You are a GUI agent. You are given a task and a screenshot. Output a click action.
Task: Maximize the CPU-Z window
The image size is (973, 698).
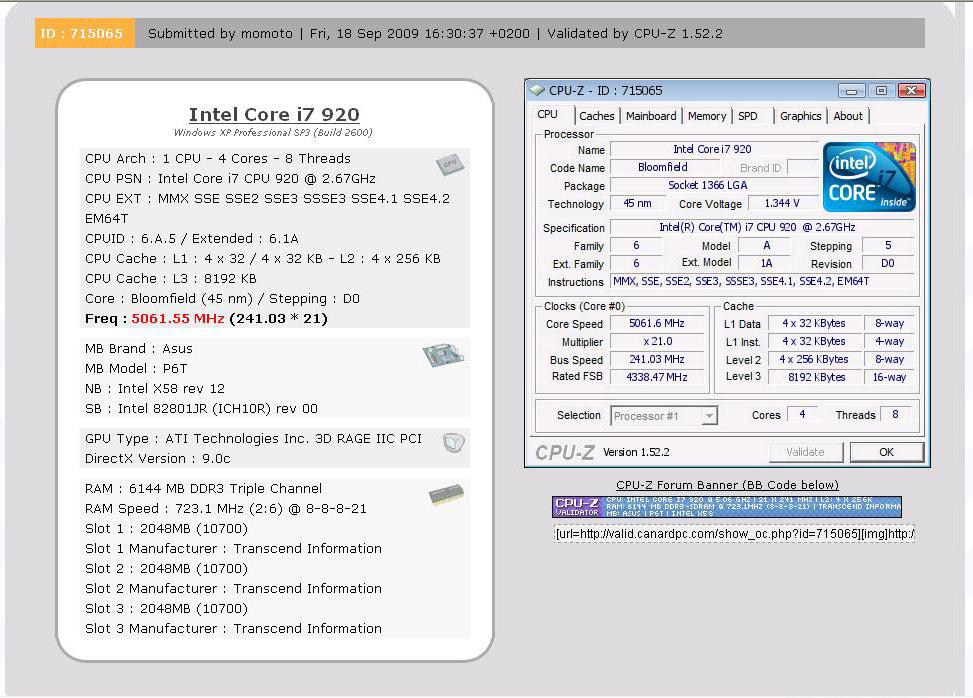click(881, 91)
